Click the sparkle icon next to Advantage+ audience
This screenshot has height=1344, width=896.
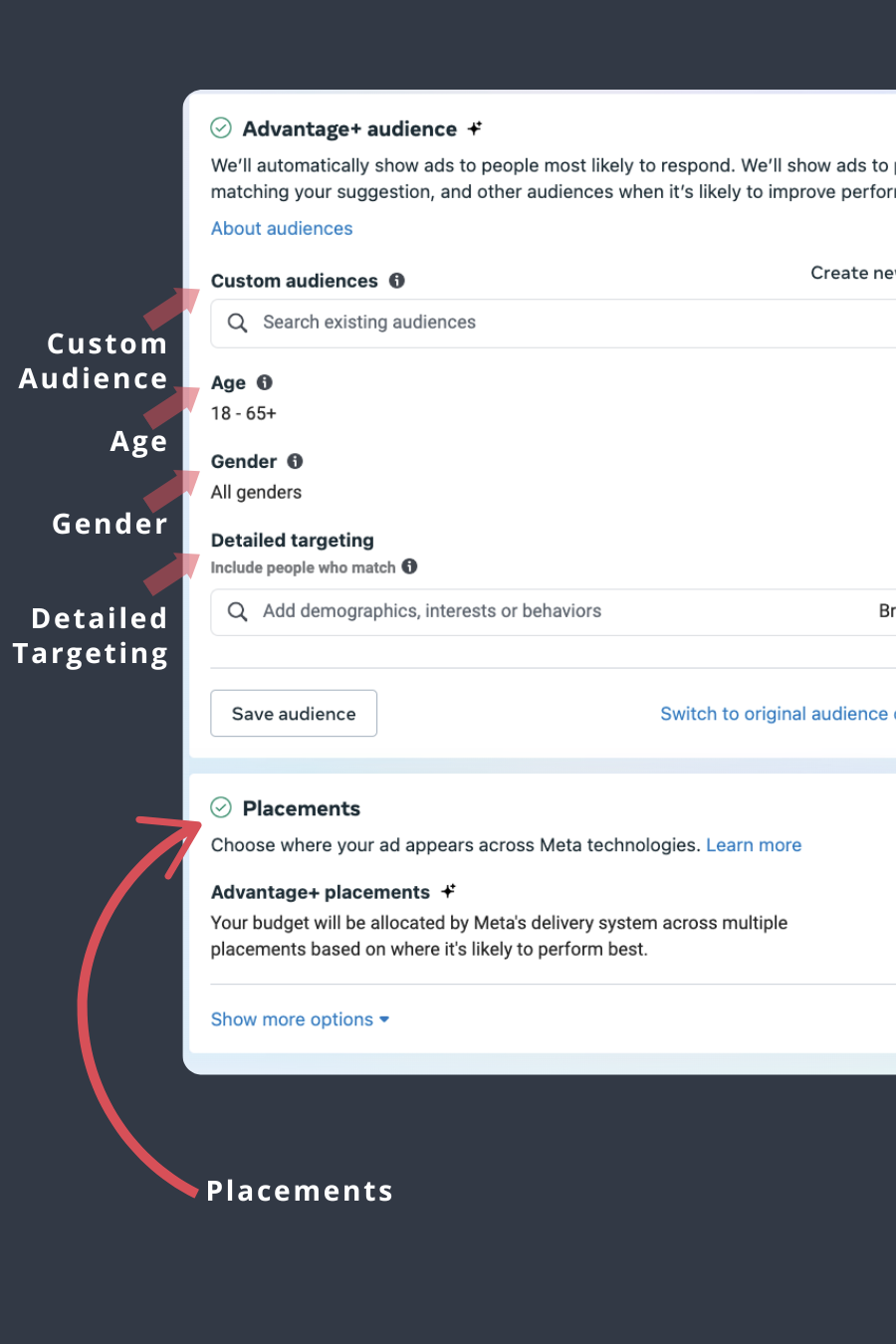(475, 128)
